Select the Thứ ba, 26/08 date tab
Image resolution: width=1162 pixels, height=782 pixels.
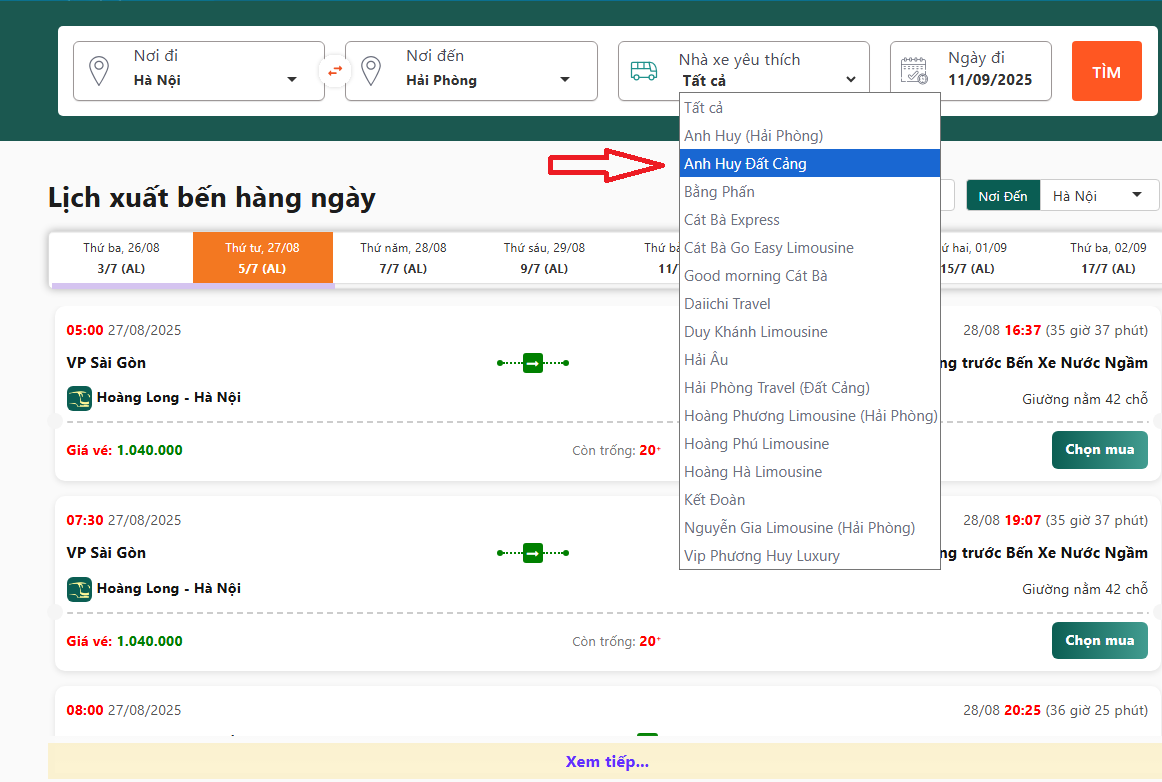121,258
